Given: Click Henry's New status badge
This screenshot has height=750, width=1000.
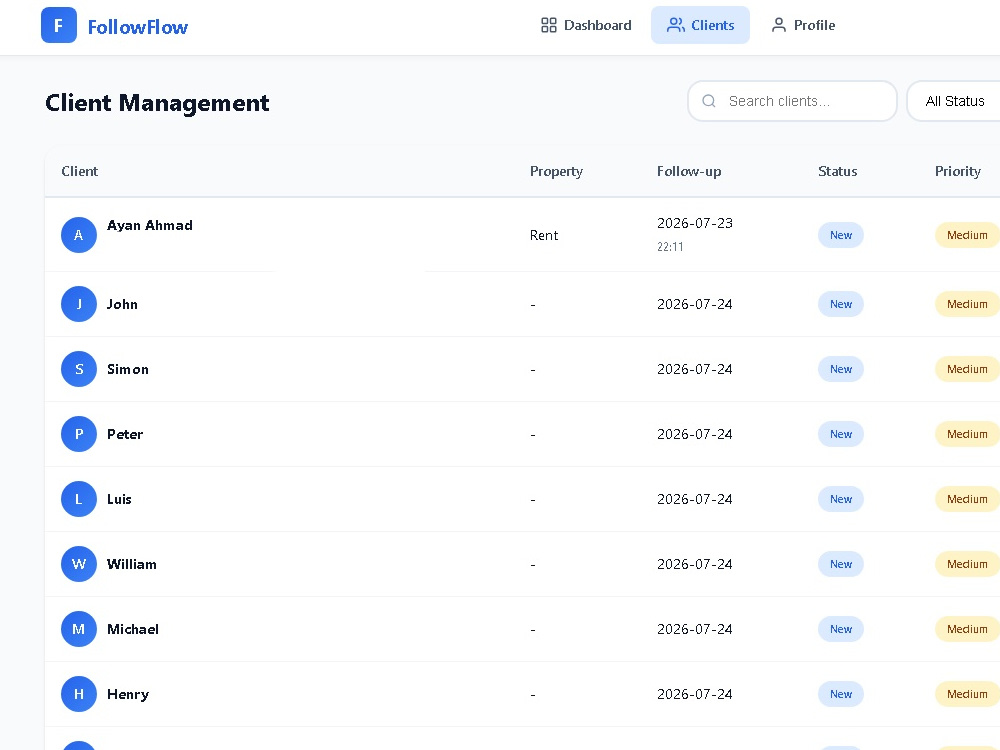Looking at the screenshot, I should click(841, 694).
